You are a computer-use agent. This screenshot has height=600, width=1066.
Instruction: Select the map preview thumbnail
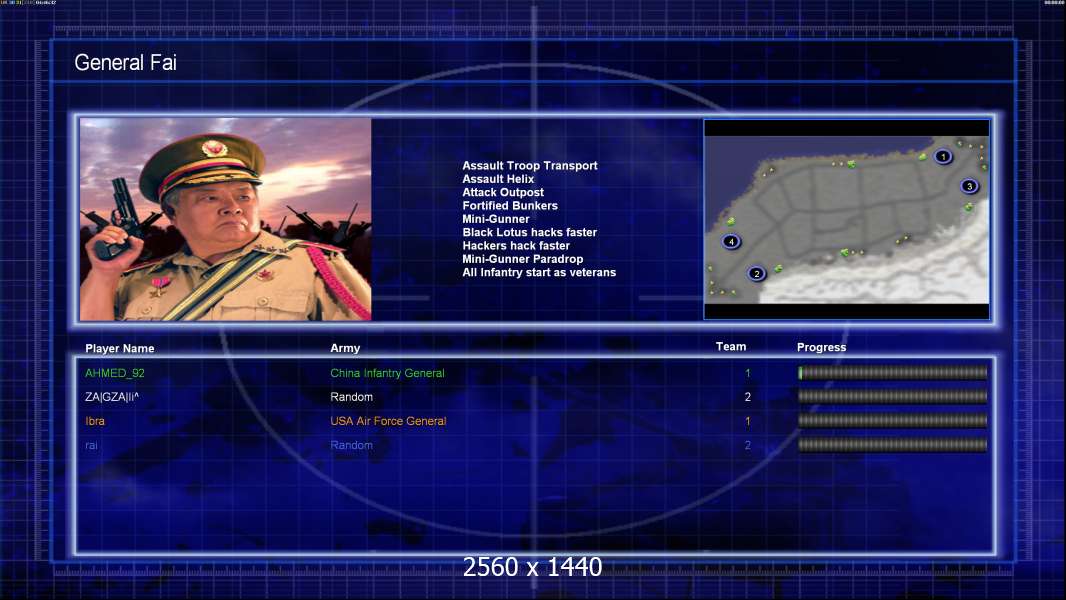point(846,219)
